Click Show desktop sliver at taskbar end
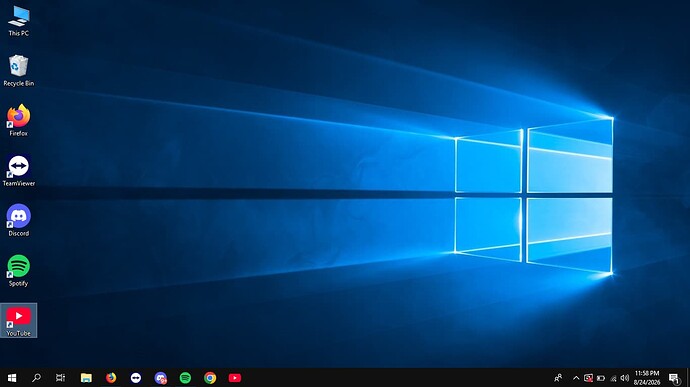The width and height of the screenshot is (690, 387). coord(688,378)
